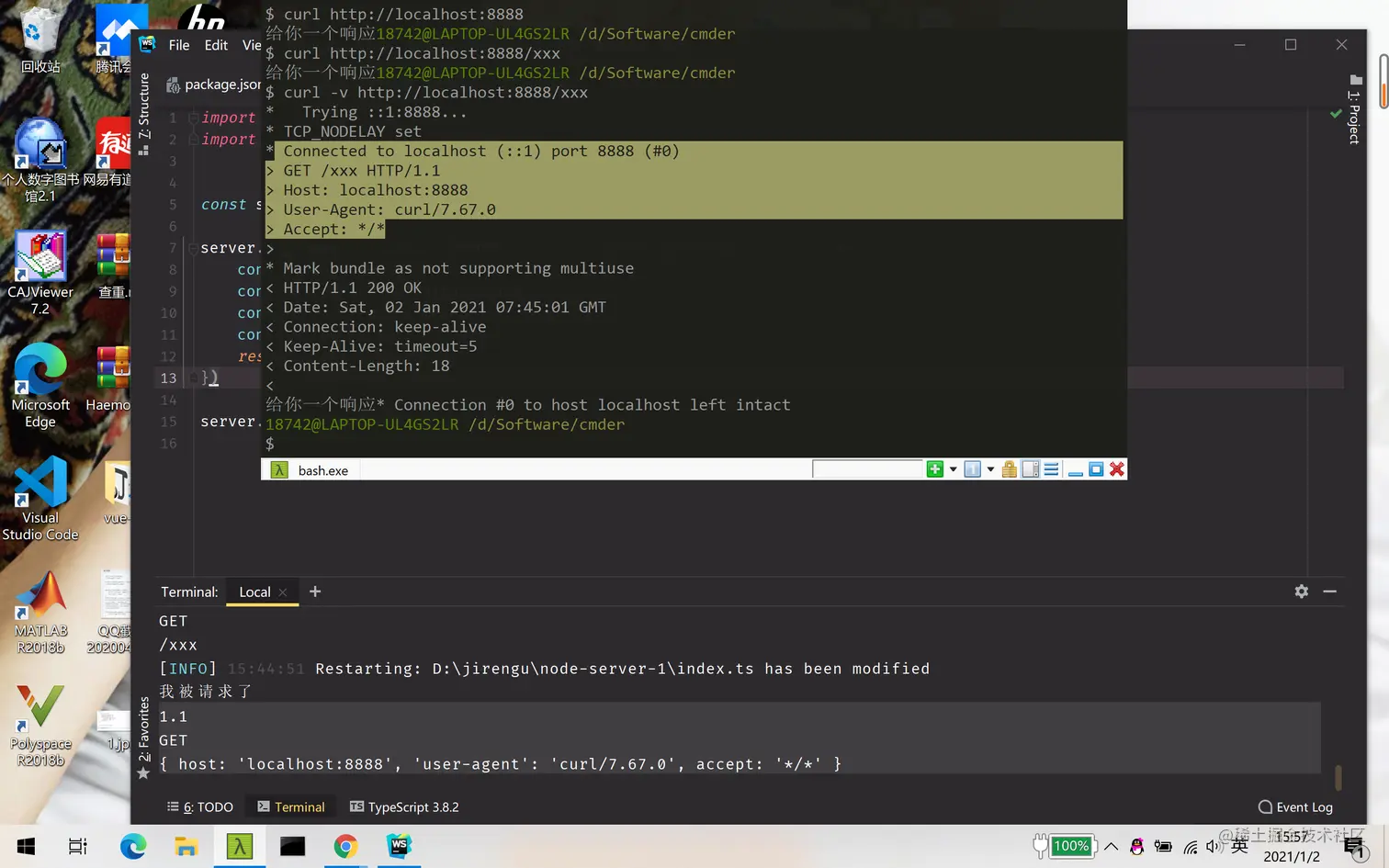Open the Event Log
The image size is (1389, 868).
click(1295, 807)
